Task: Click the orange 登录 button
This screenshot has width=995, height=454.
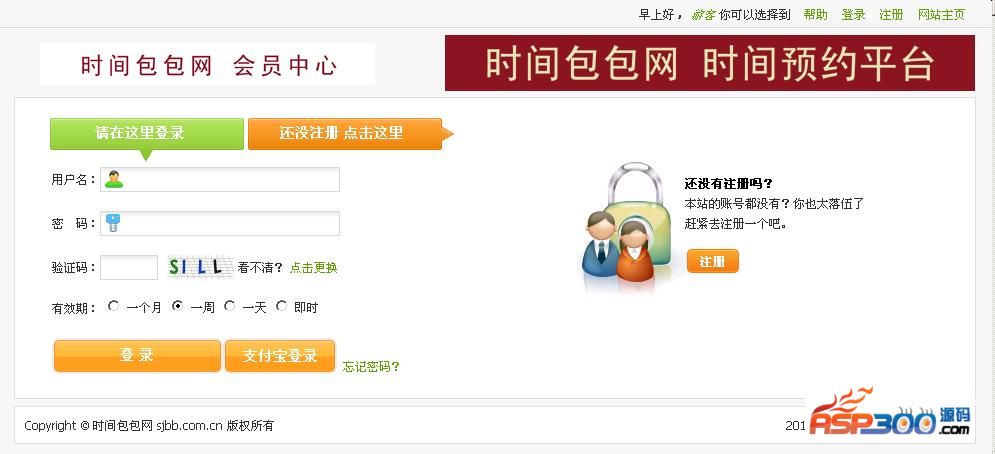Action: [x=137, y=356]
